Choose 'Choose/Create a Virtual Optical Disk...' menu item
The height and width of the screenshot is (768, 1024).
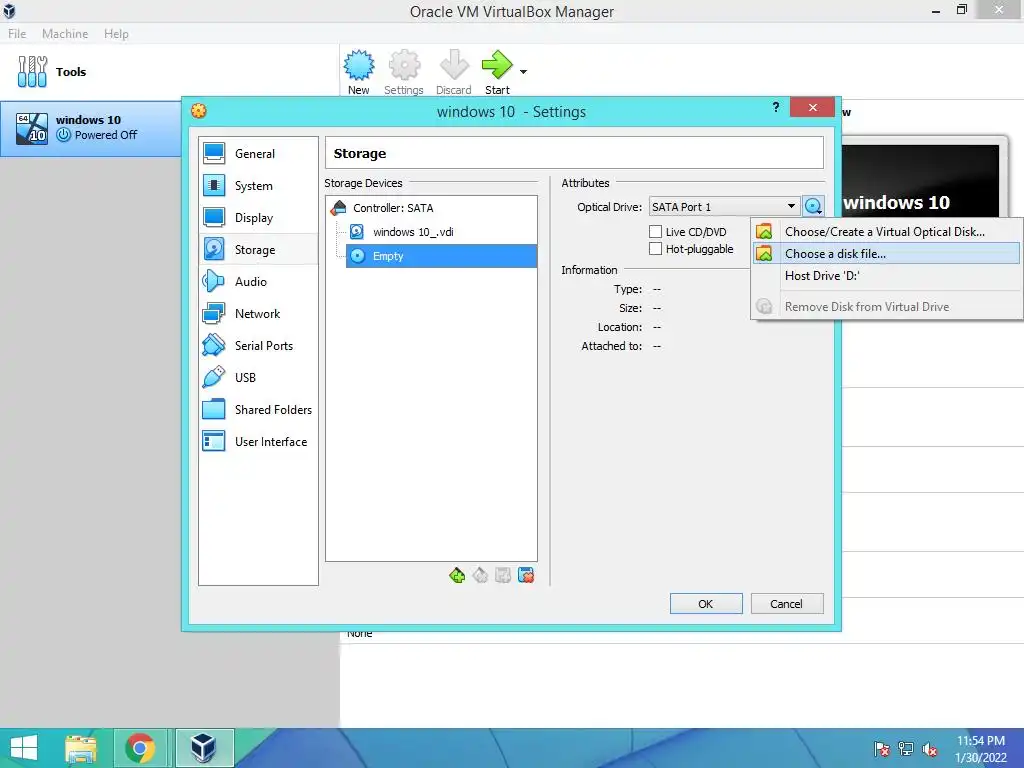click(x=886, y=232)
